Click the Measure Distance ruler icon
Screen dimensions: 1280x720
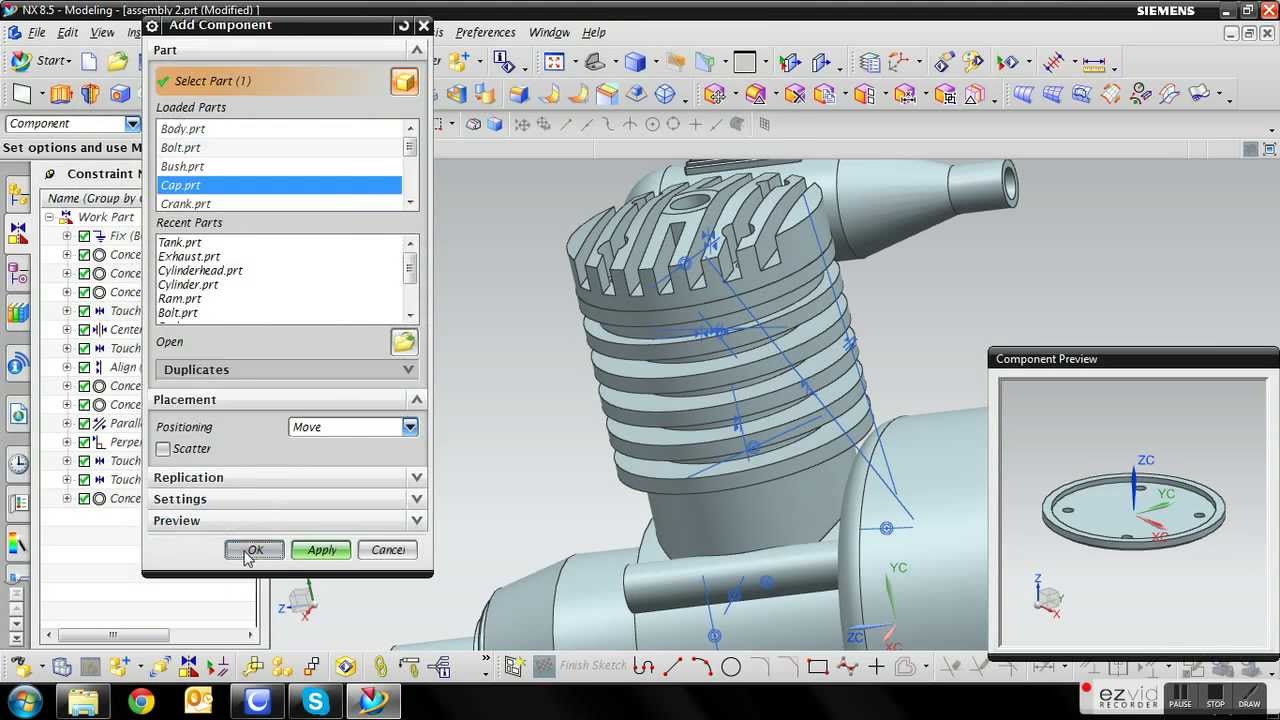[x=1093, y=62]
